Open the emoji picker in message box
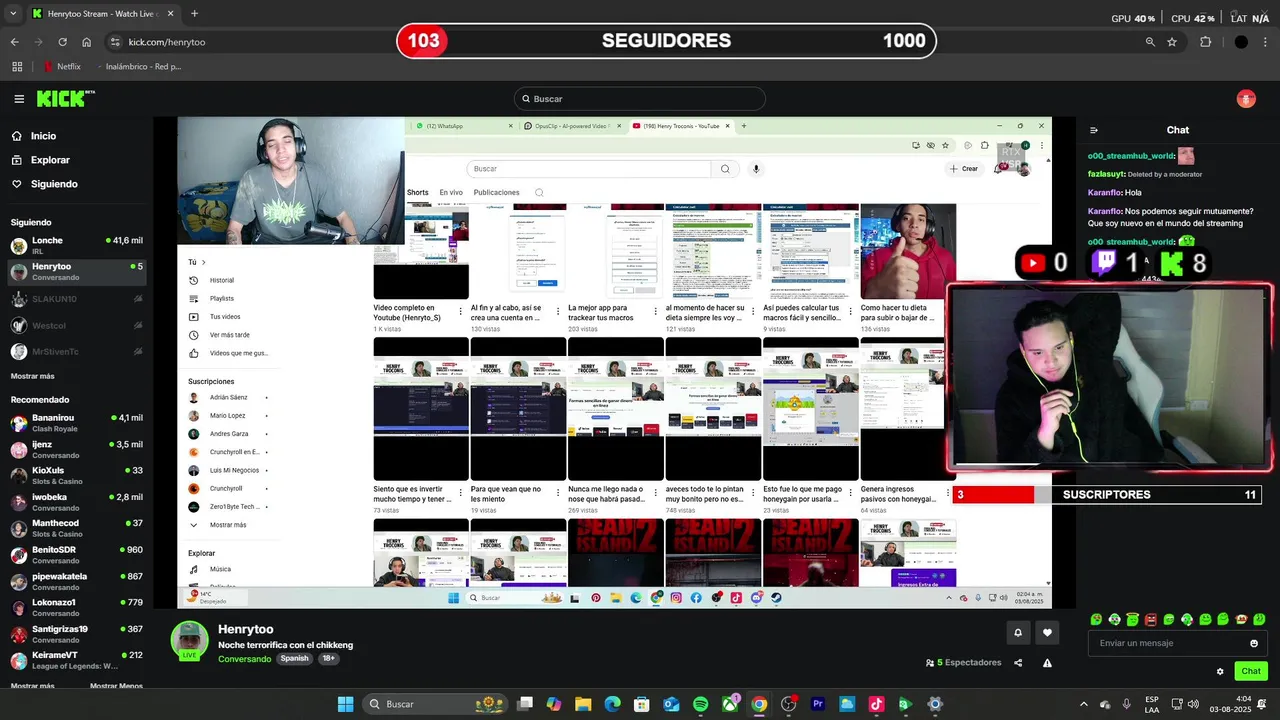The height and width of the screenshot is (720, 1280). tap(1254, 643)
